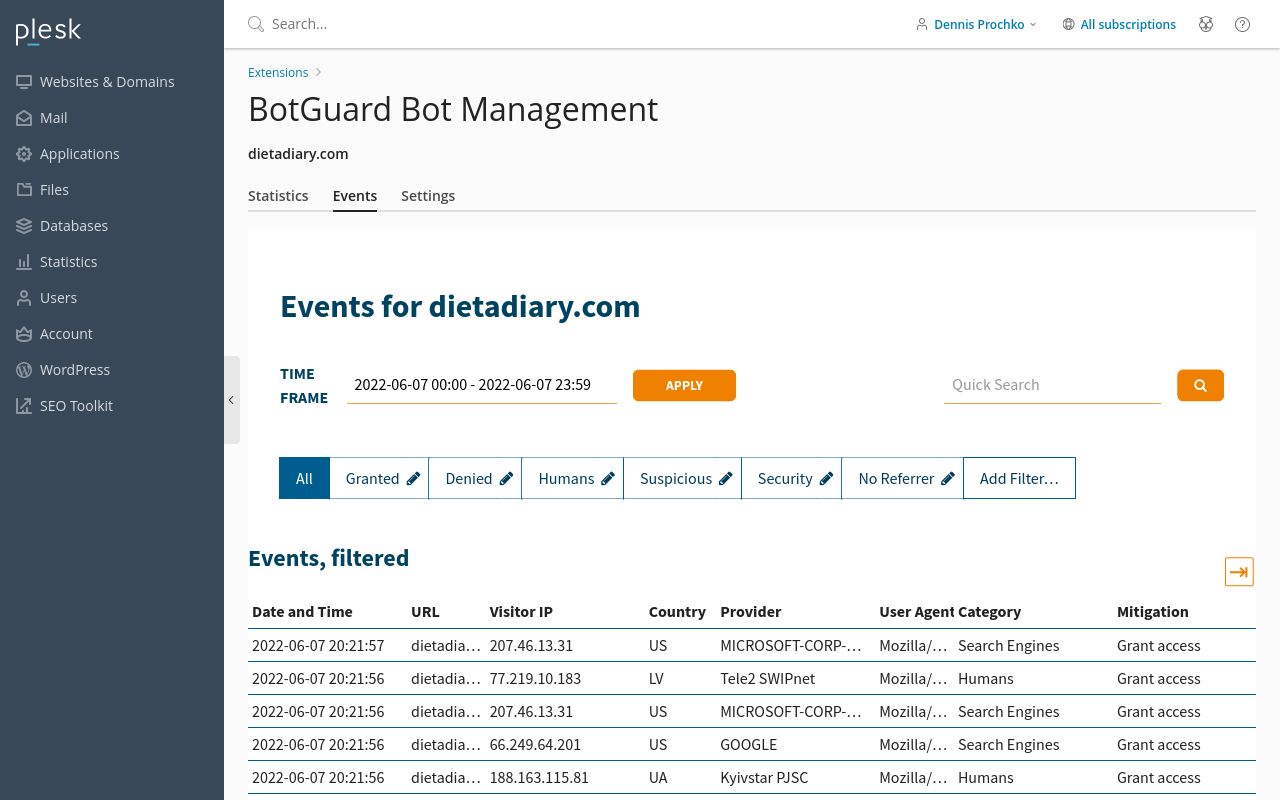
Task: Open All subscriptions selector
Action: click(x=1119, y=24)
